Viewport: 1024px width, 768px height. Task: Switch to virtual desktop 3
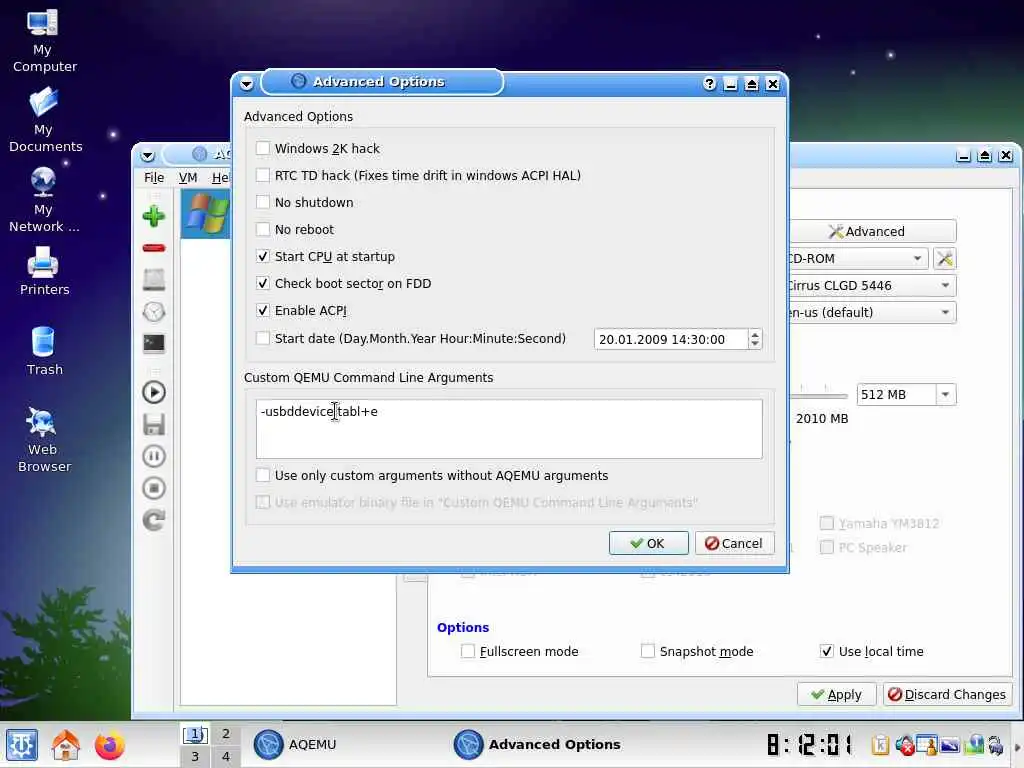[x=195, y=757]
